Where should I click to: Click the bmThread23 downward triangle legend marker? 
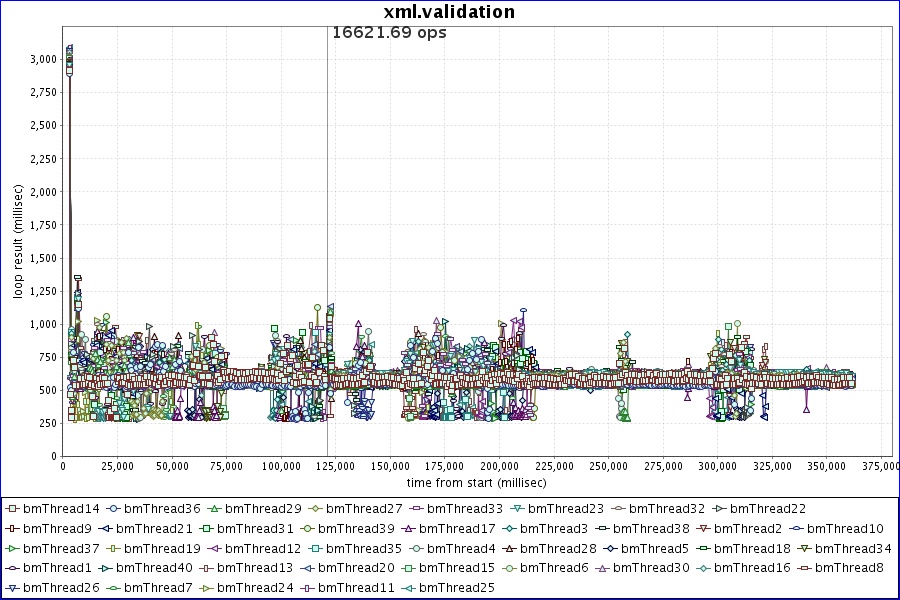(518, 509)
